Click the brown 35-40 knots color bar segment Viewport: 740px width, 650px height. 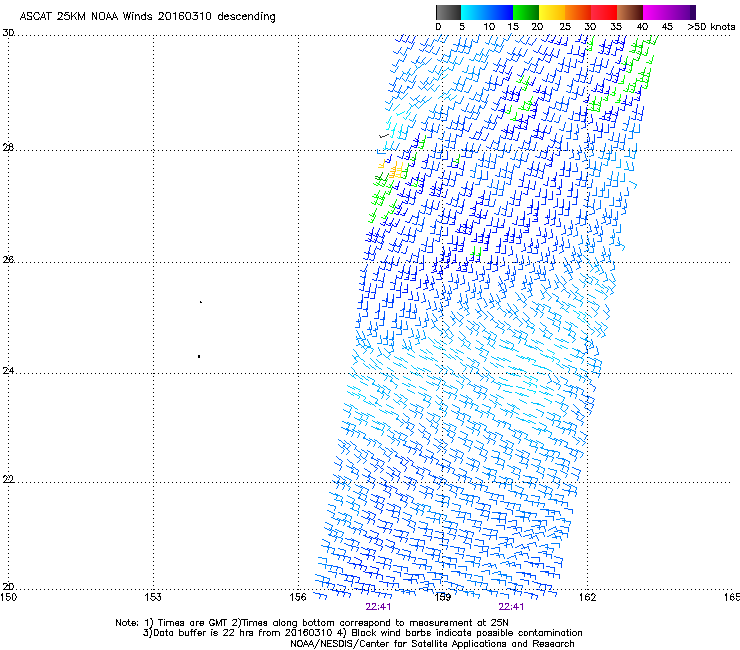630,12
